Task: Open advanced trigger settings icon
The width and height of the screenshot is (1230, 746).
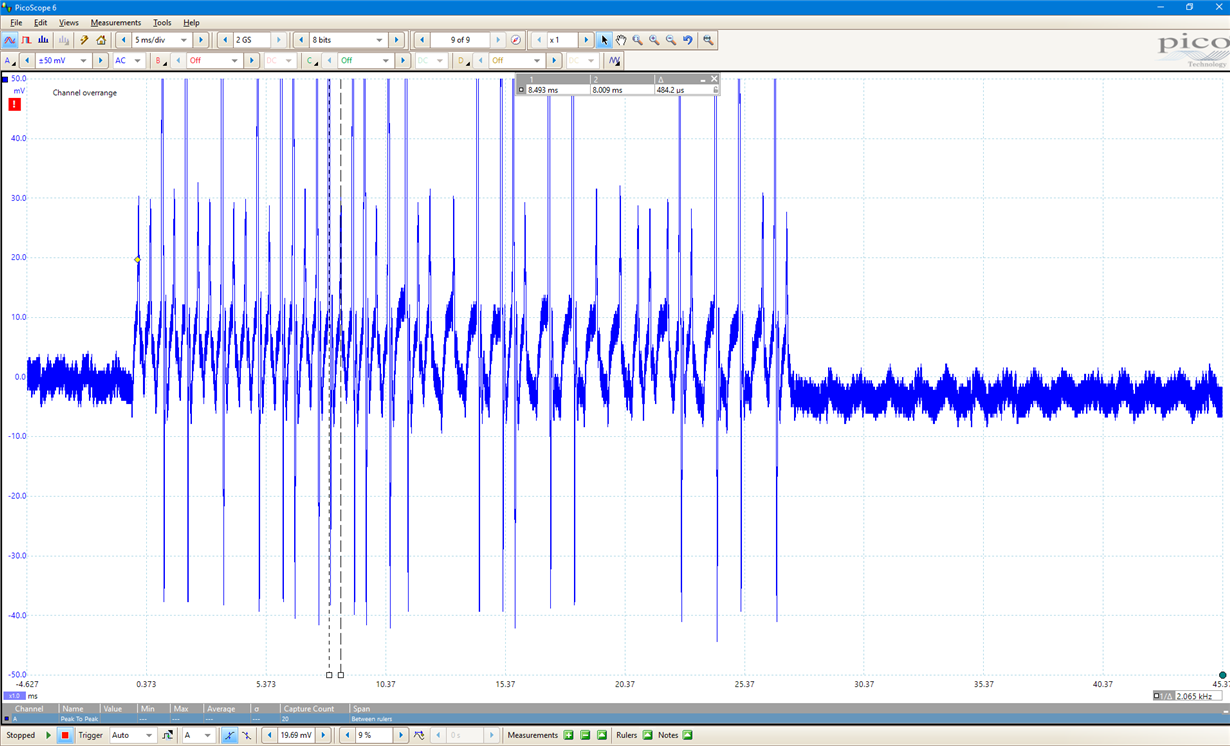Action: coord(167,735)
